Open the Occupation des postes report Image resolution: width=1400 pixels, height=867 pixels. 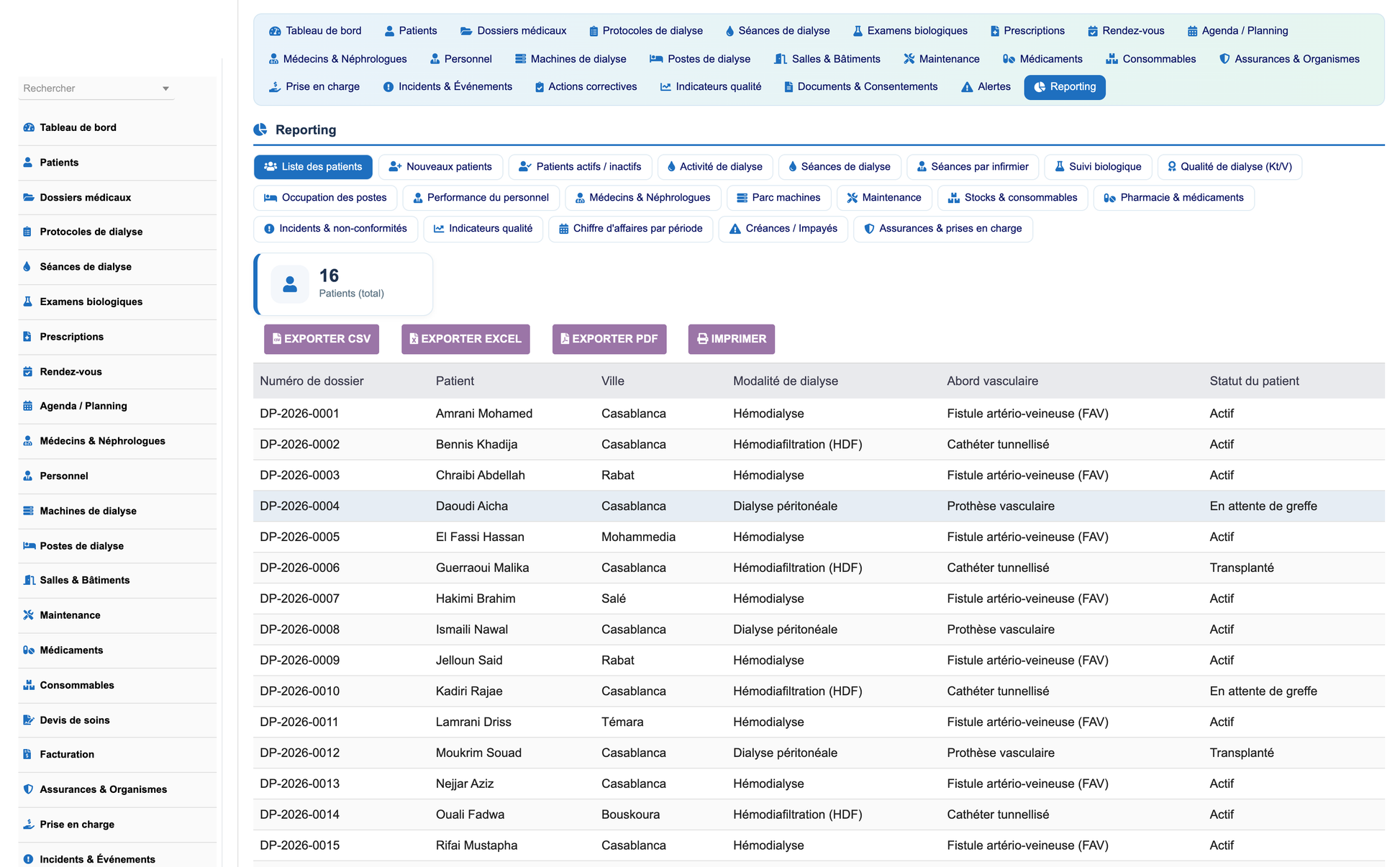coord(325,198)
